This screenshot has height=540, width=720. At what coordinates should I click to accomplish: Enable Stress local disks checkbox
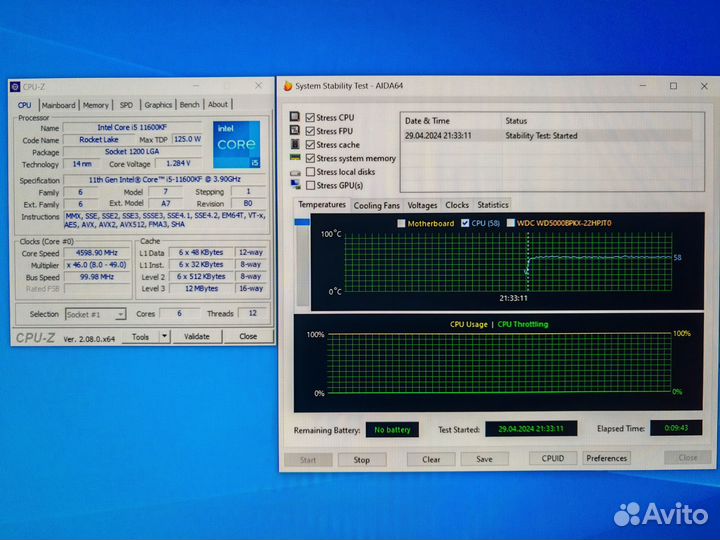[310, 172]
